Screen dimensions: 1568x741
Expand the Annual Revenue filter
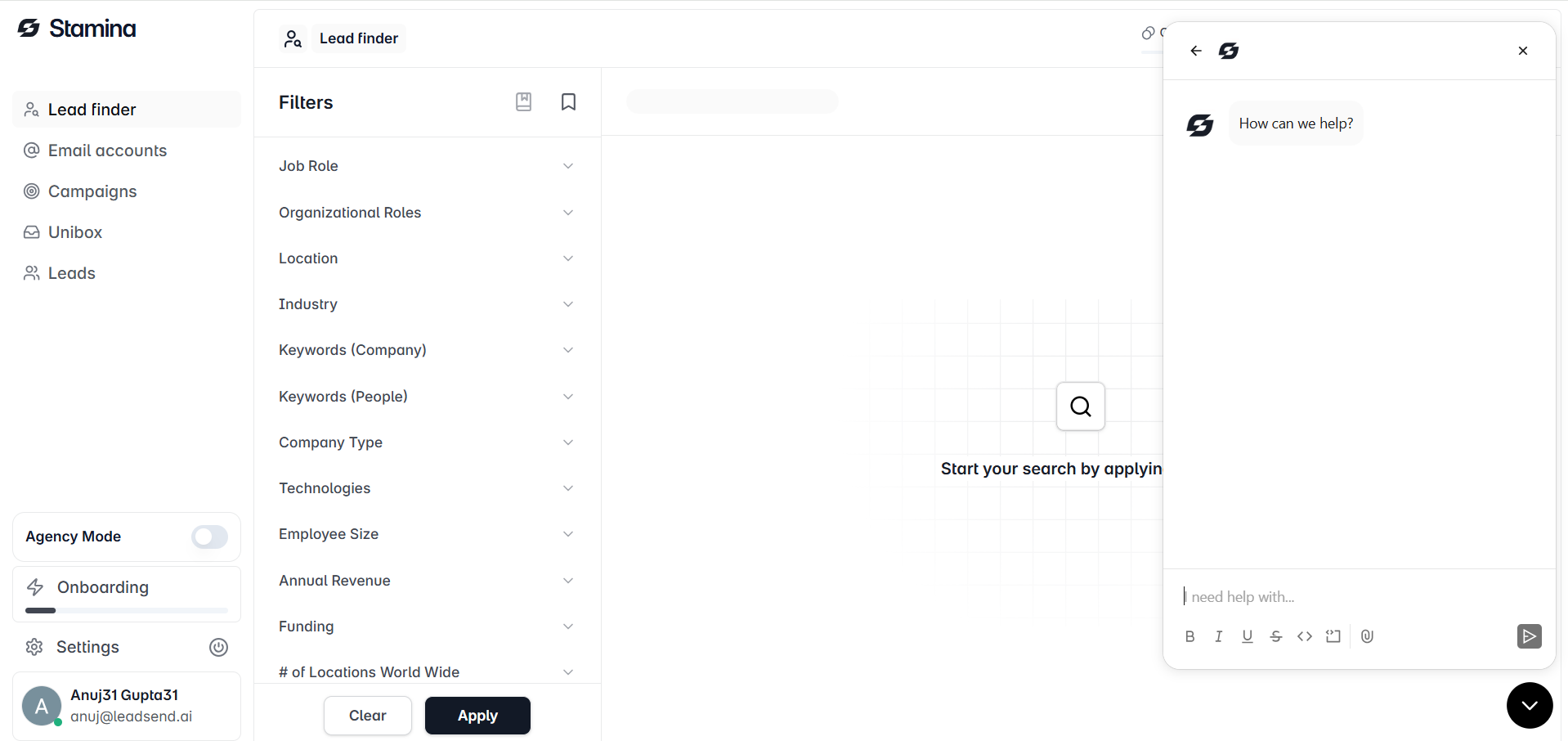[427, 581]
